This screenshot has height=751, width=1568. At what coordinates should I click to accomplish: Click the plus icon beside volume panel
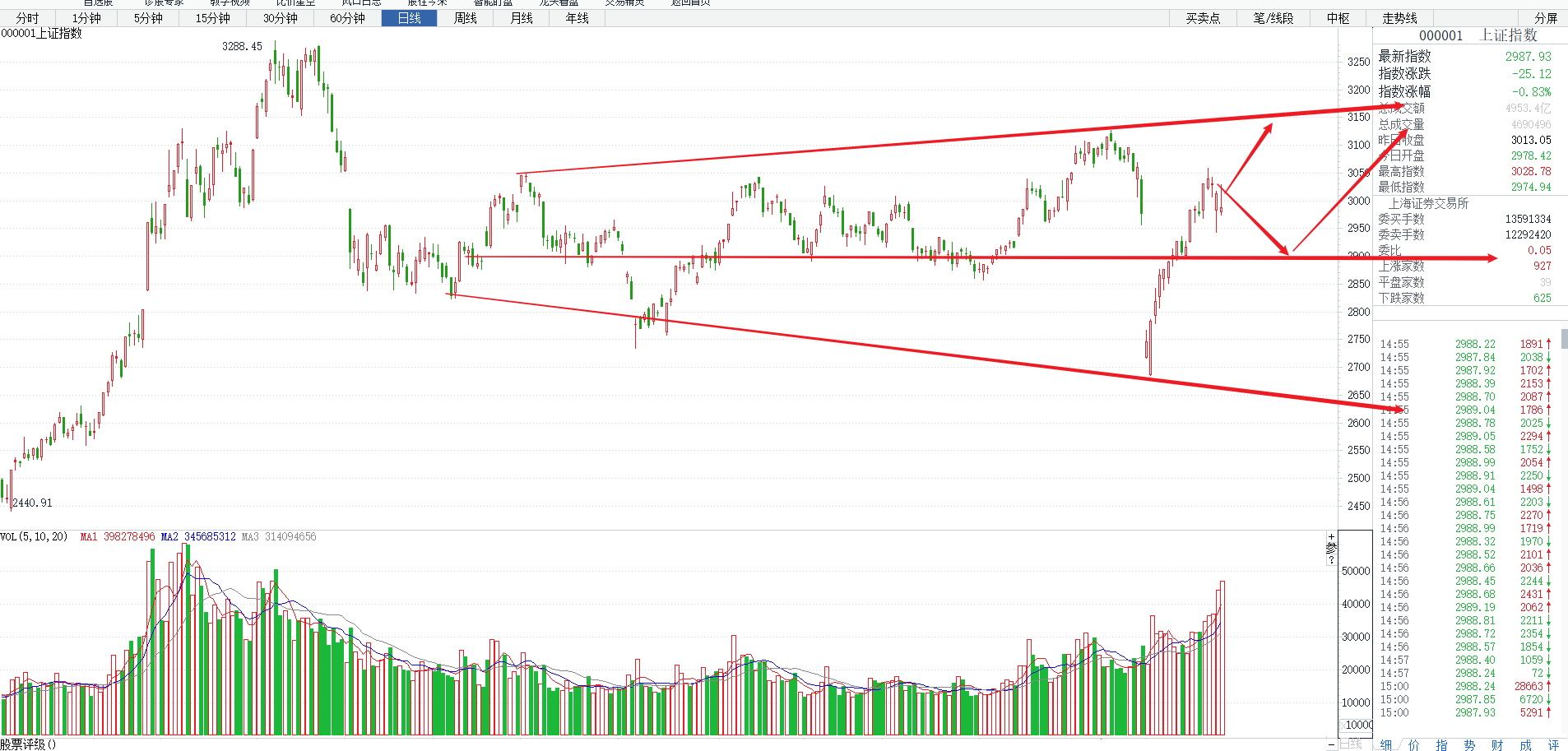[x=1331, y=536]
